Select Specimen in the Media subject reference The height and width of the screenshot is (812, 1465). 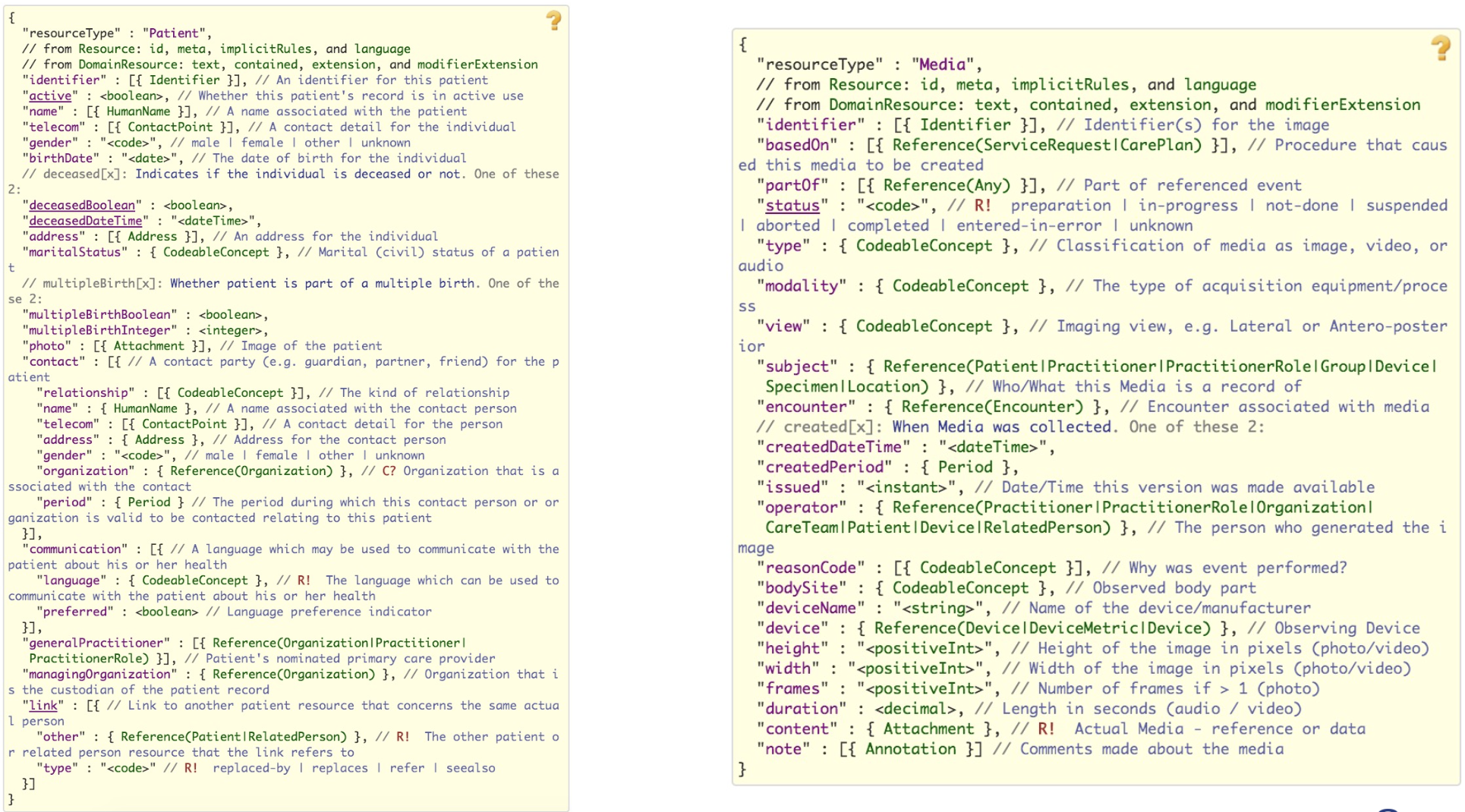pos(799,386)
